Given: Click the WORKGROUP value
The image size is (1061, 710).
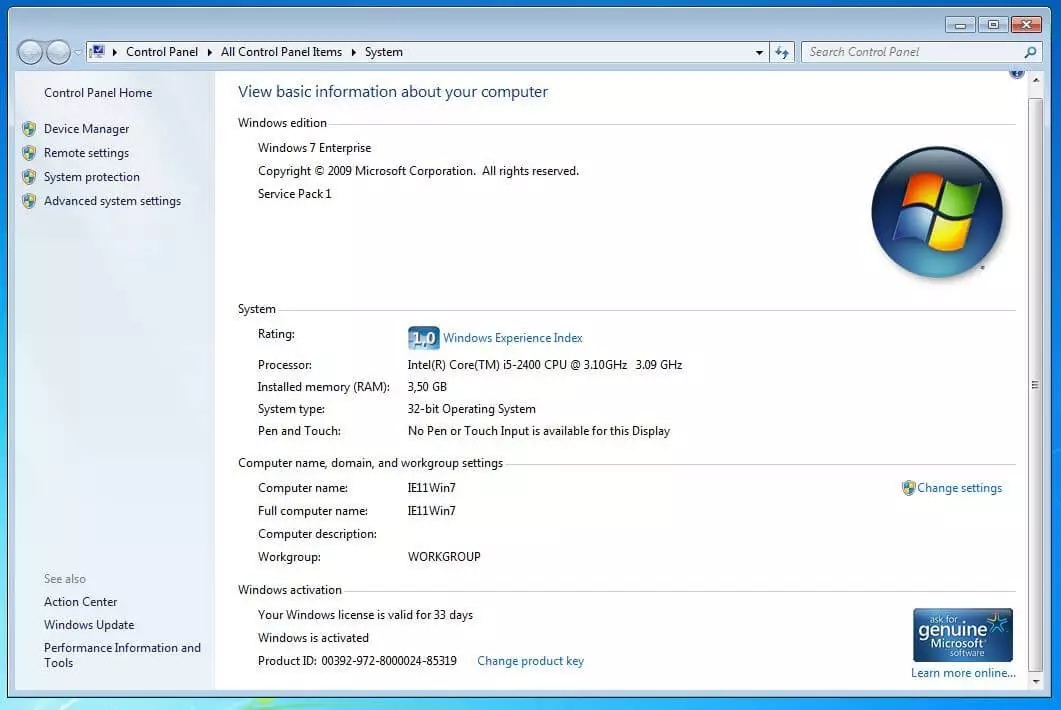Looking at the screenshot, I should coord(444,556).
